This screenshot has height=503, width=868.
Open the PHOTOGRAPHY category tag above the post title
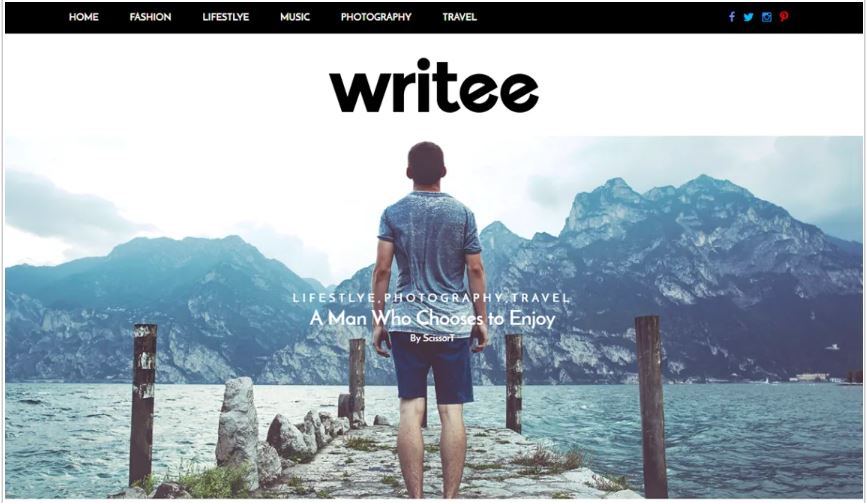(x=444, y=298)
